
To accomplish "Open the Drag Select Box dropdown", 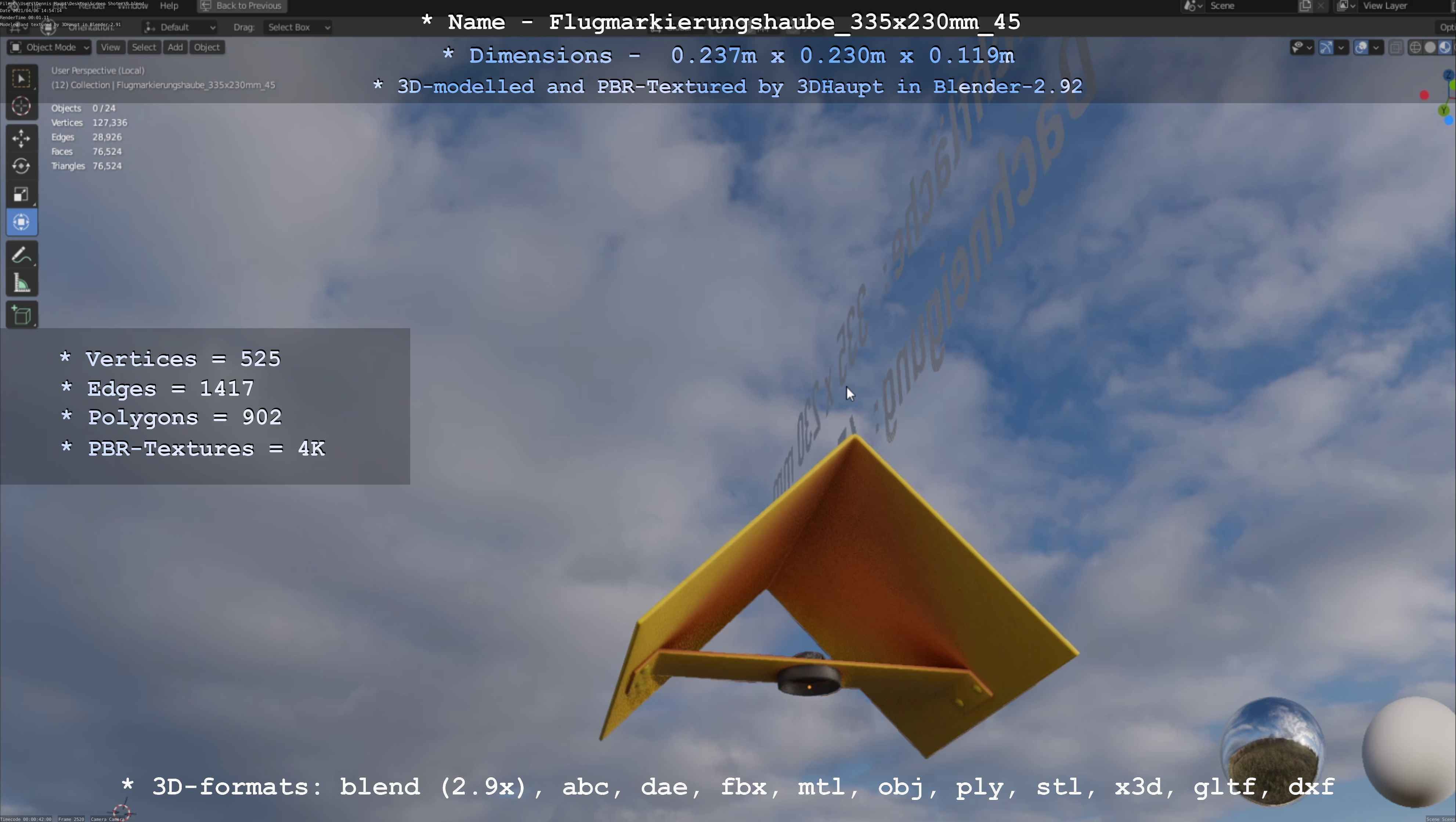I will (x=299, y=27).
